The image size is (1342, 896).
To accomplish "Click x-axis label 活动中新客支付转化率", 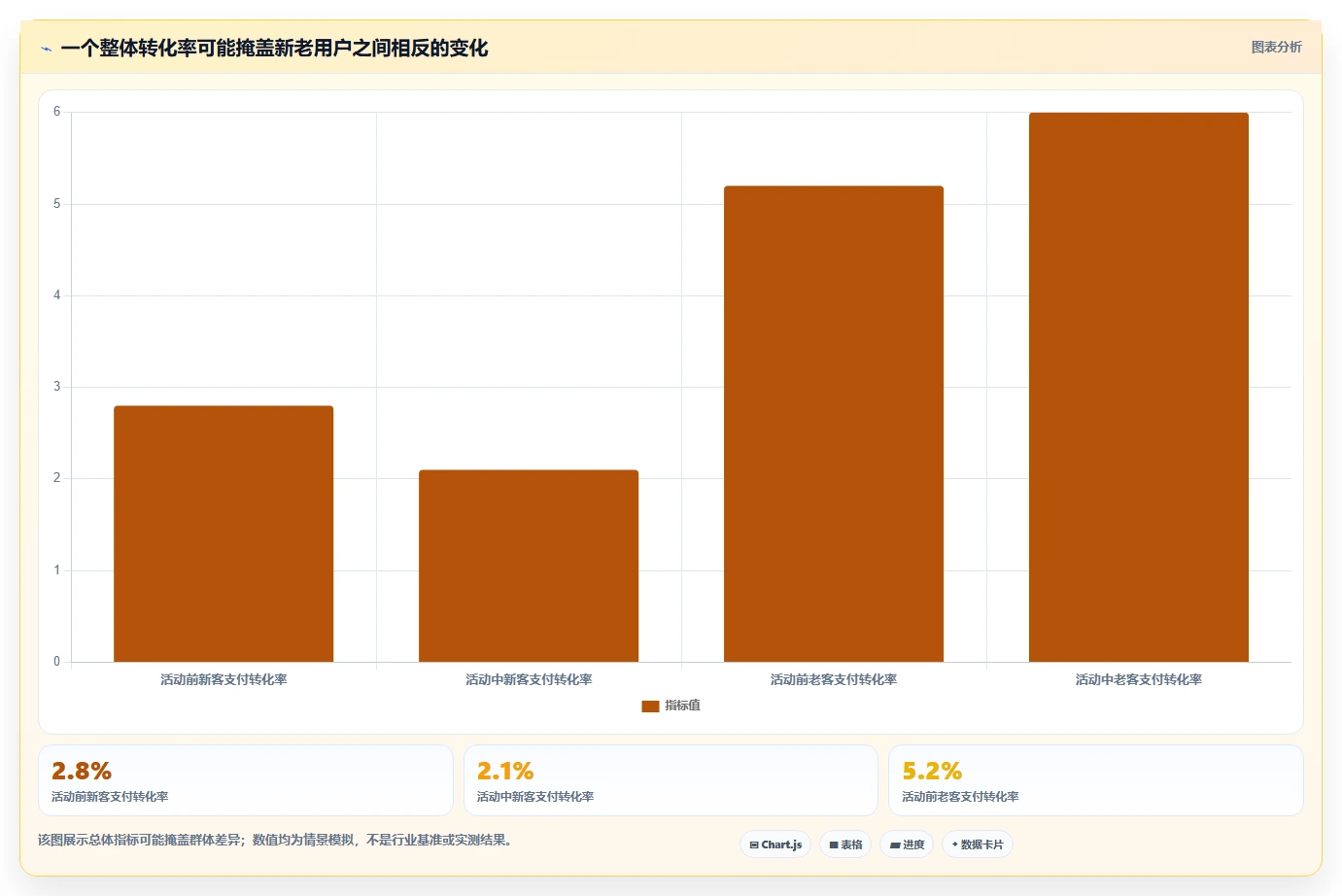I will (x=529, y=679).
